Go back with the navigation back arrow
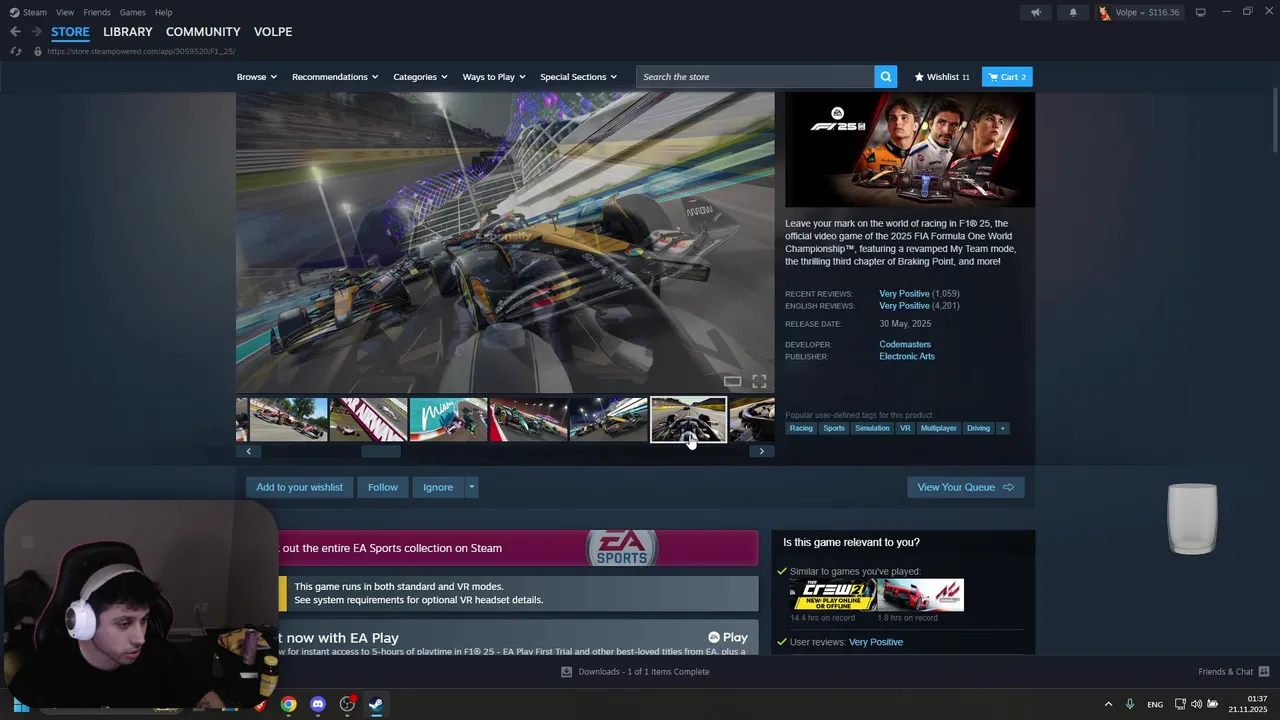The height and width of the screenshot is (720, 1280). click(15, 32)
